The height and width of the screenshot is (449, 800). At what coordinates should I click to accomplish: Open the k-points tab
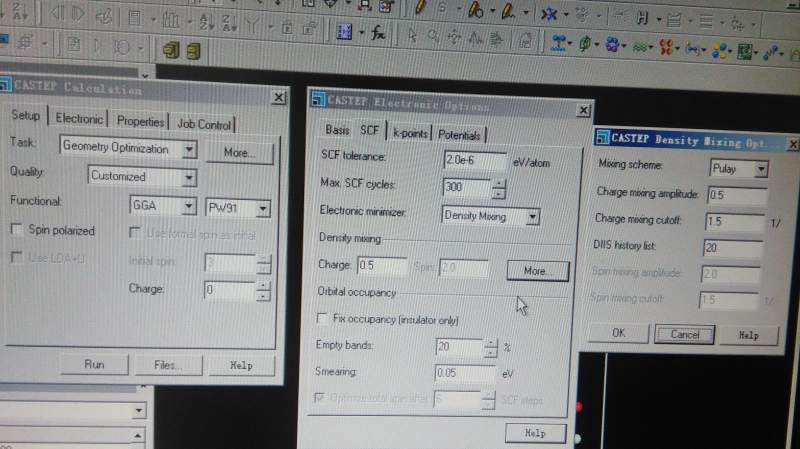pos(410,134)
